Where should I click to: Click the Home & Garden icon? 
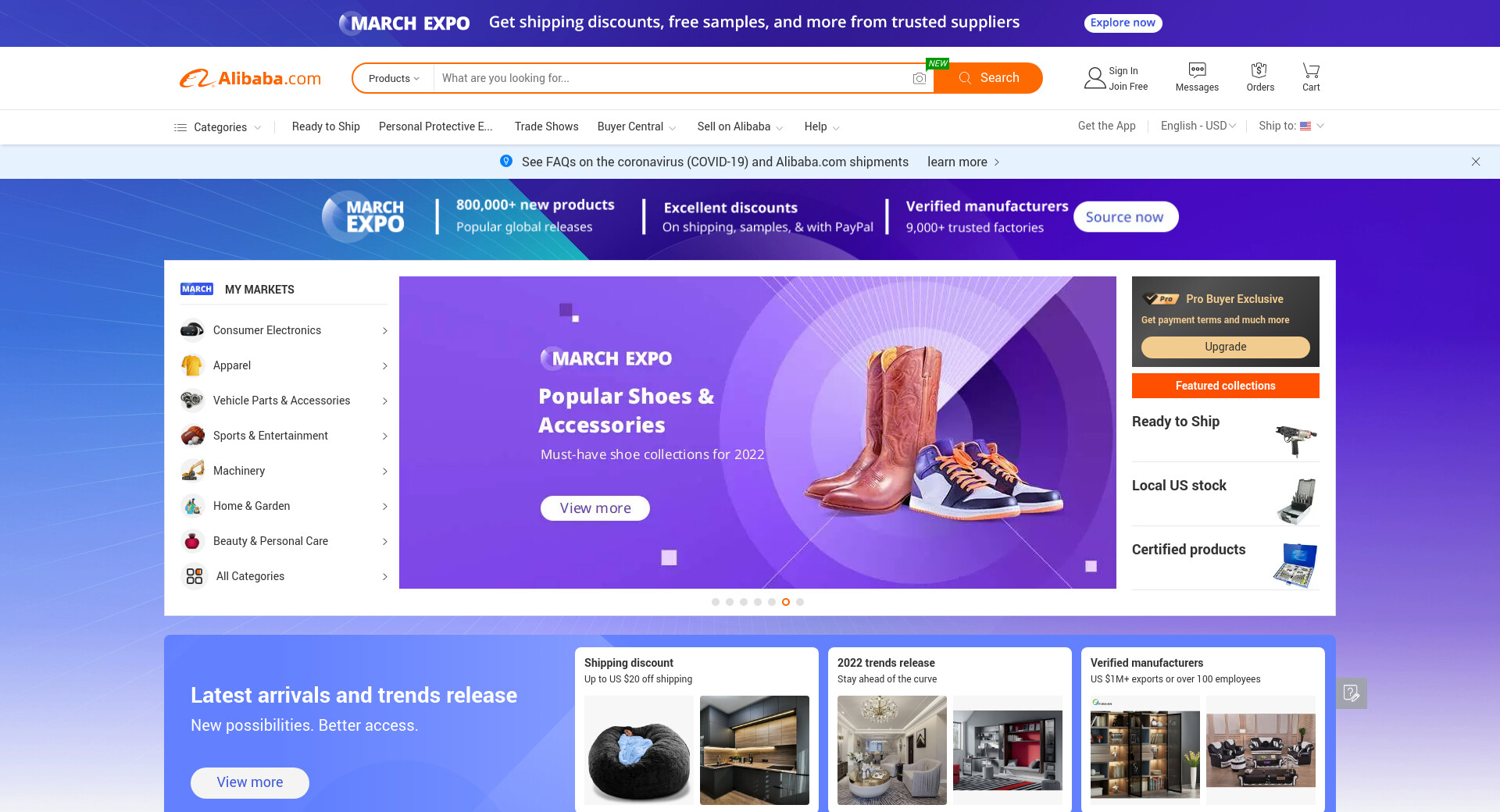pos(192,506)
